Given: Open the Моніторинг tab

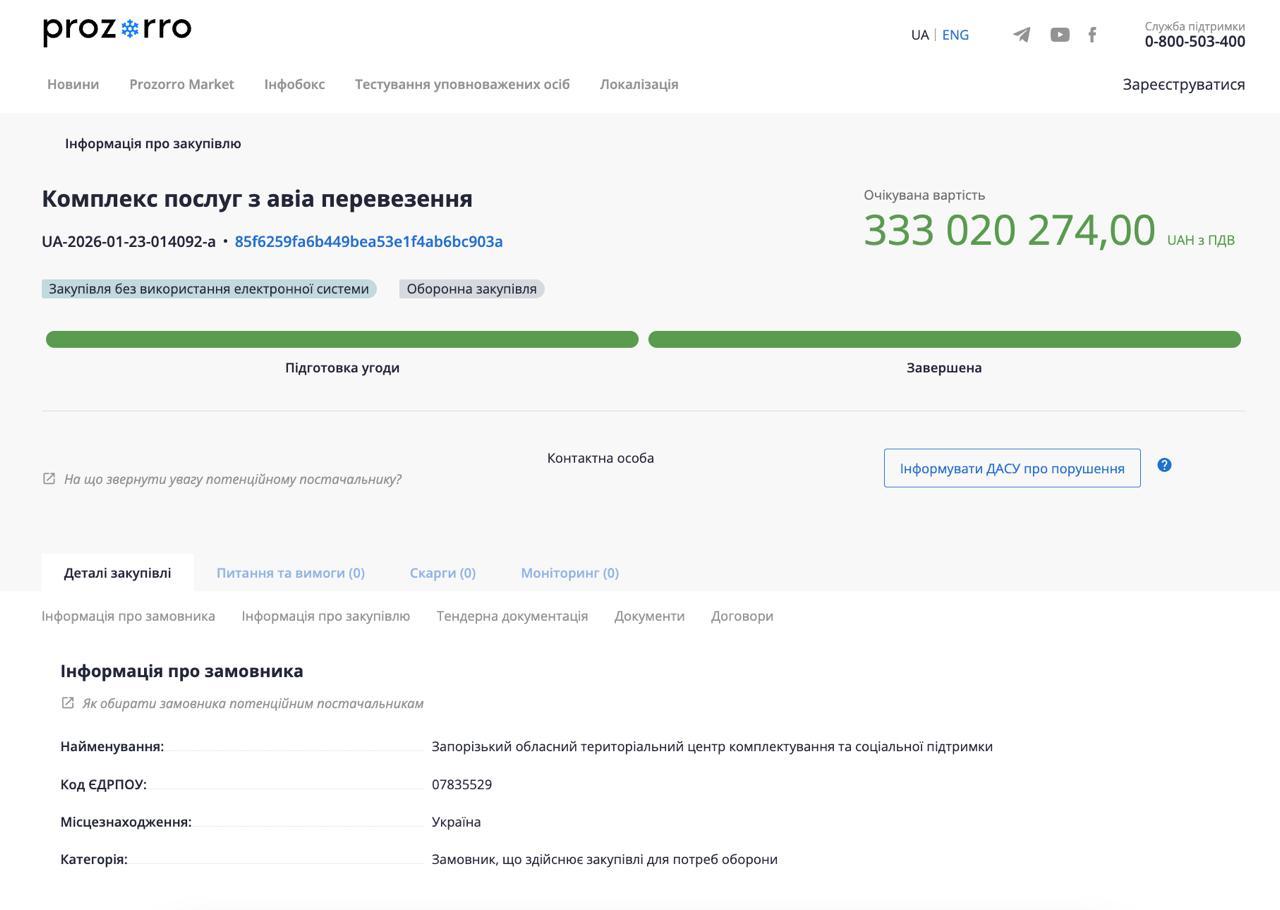Looking at the screenshot, I should (569, 573).
